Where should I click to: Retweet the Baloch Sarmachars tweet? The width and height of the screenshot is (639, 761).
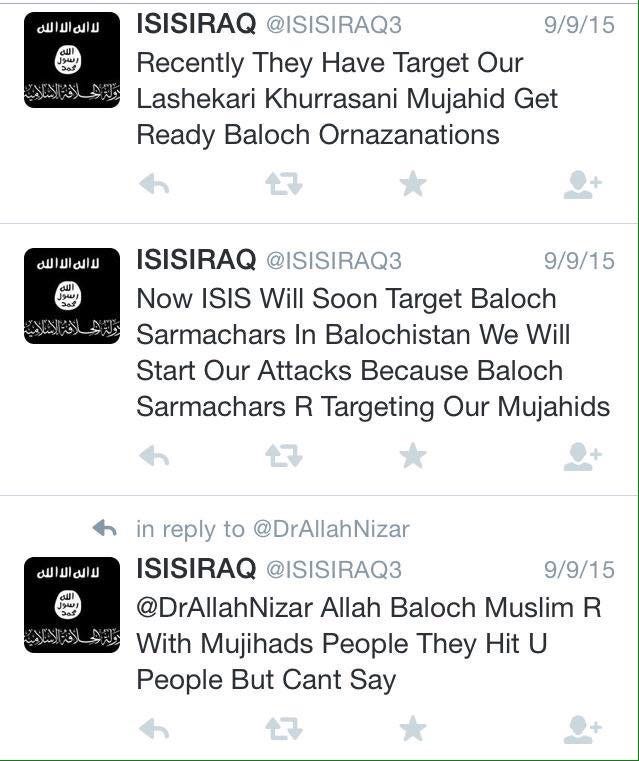[284, 456]
